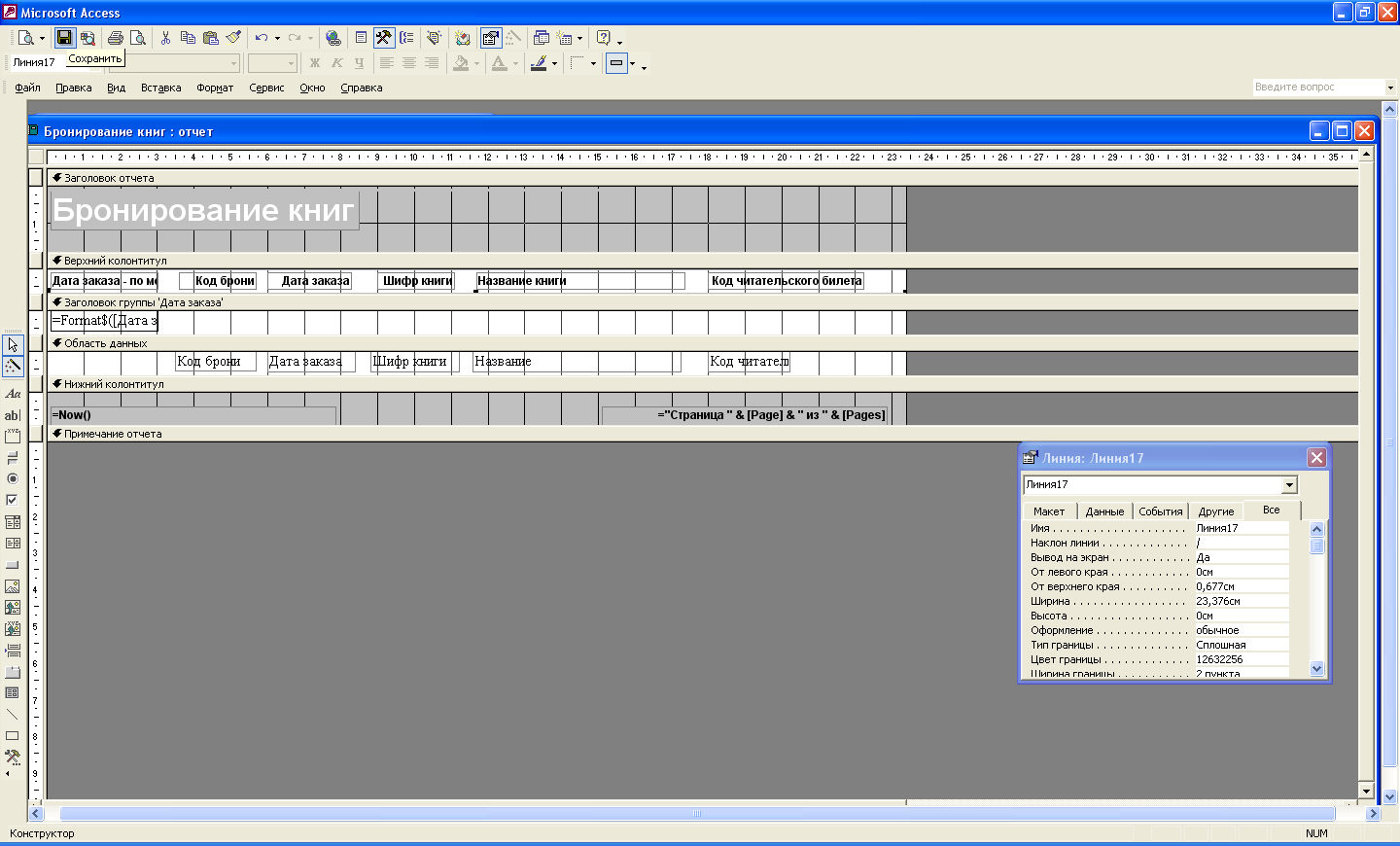1400x846 pixels.
Task: Open the Undo history dropdown arrow
Action: 277,39
